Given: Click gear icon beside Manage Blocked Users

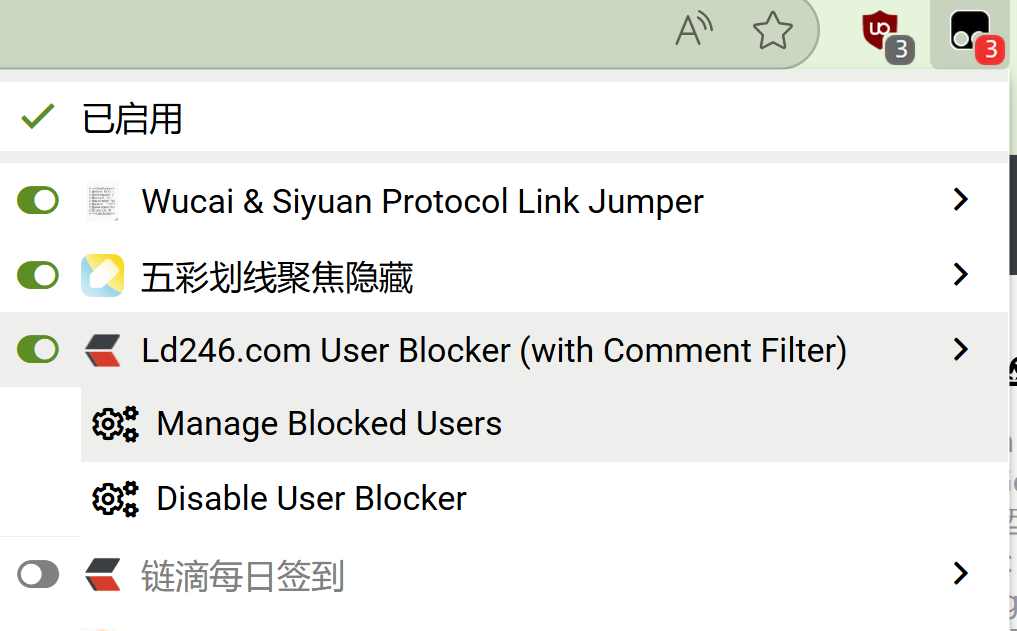Looking at the screenshot, I should (115, 424).
